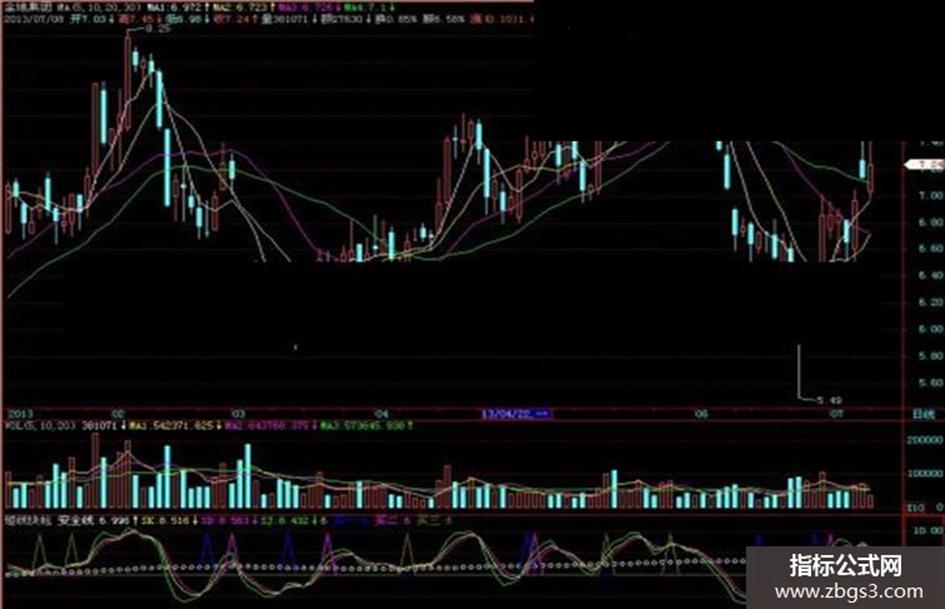Viewport: 945px width, 609px height.
Task: Click the 5.49 low price label
Action: [830, 400]
